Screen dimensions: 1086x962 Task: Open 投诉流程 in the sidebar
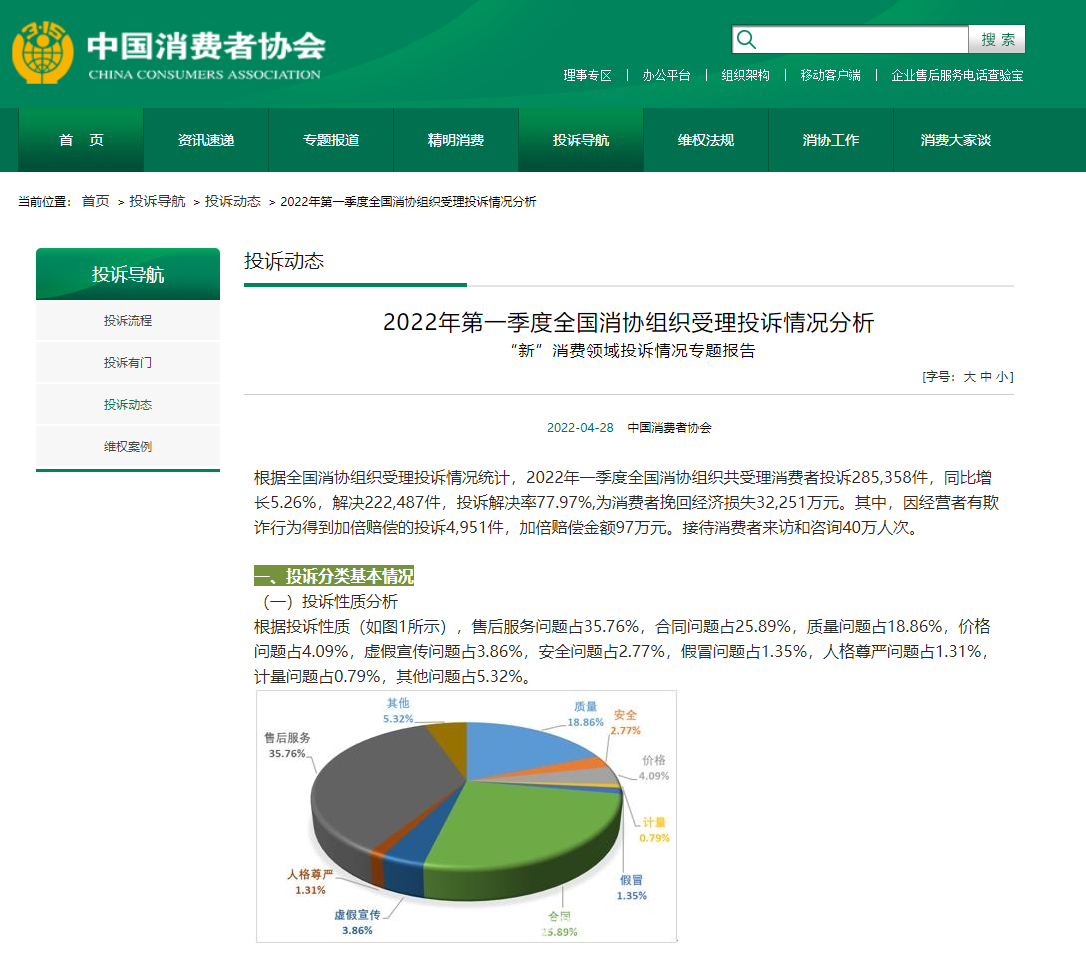[128, 321]
